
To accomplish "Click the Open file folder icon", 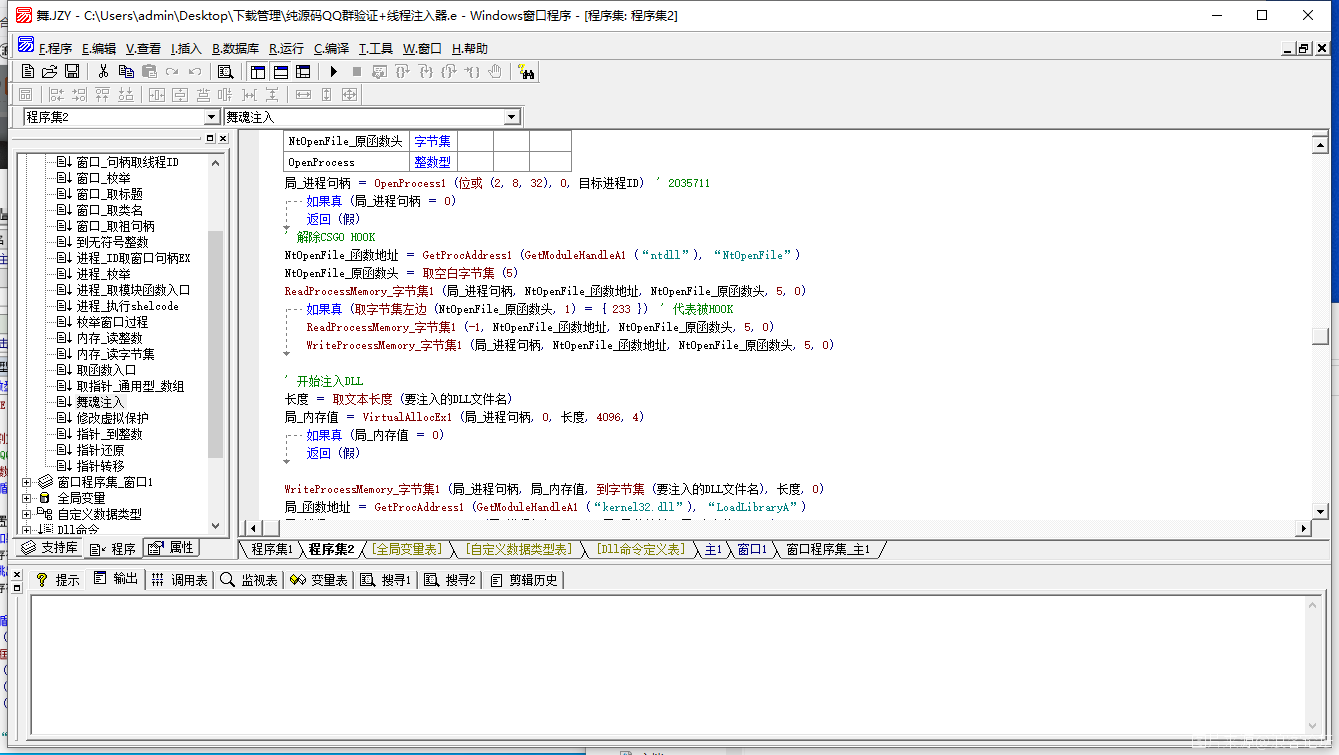I will (x=49, y=71).
